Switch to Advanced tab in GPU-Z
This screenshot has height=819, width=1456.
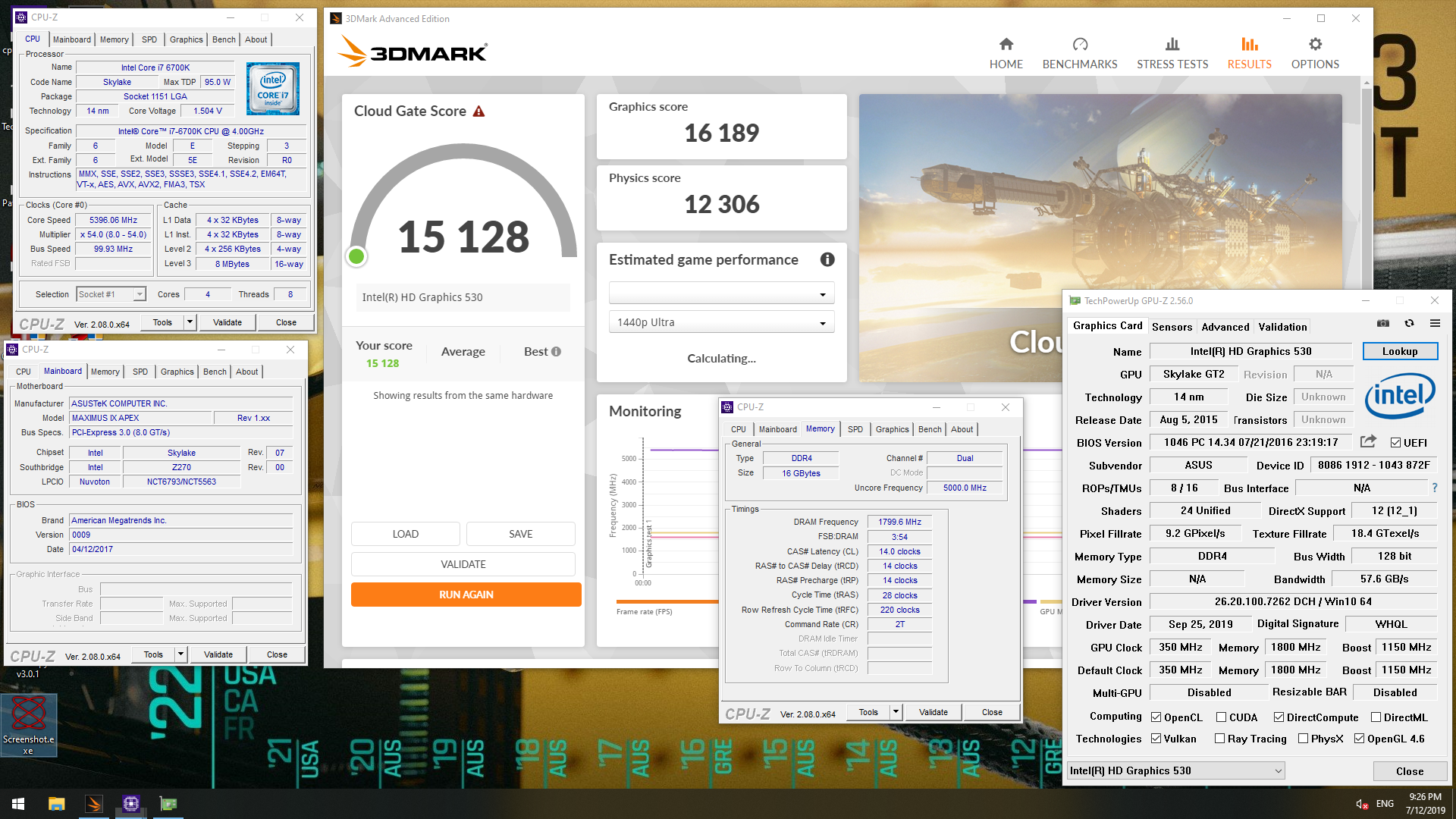tap(1225, 327)
